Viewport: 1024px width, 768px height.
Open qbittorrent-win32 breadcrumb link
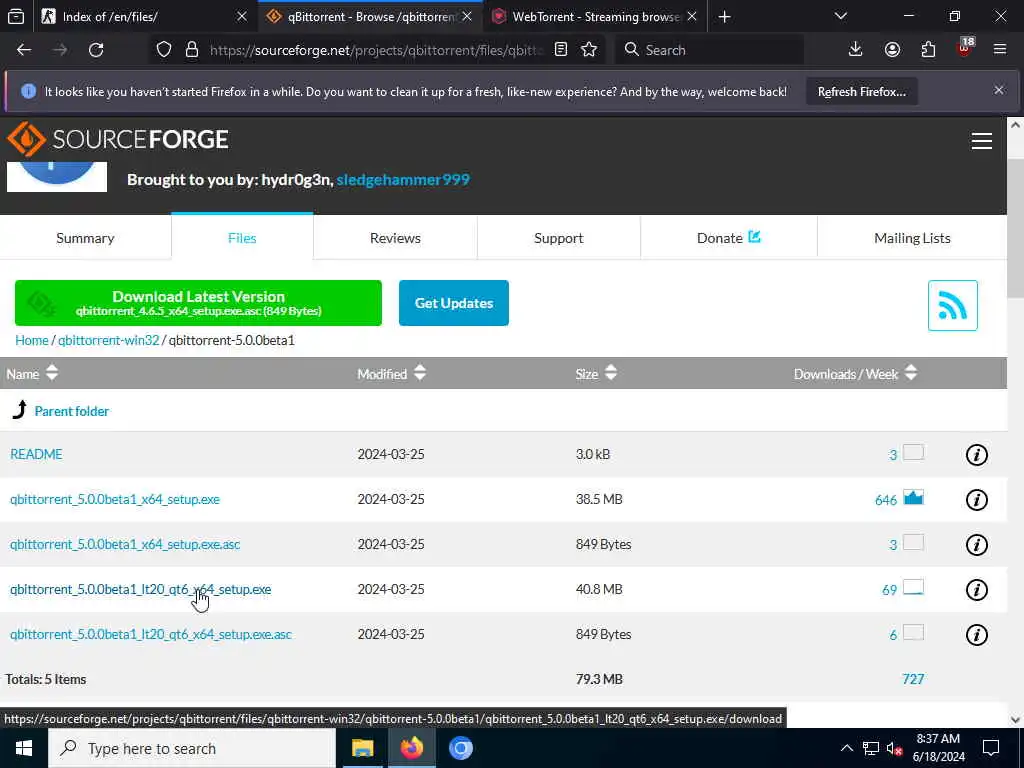[x=108, y=340]
